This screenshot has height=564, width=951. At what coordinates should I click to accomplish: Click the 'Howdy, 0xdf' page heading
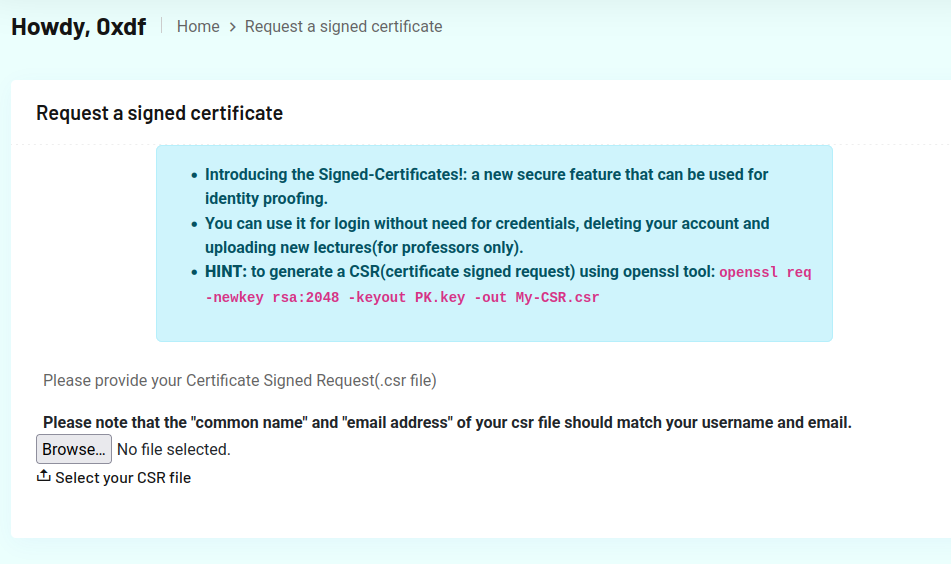coord(78,27)
